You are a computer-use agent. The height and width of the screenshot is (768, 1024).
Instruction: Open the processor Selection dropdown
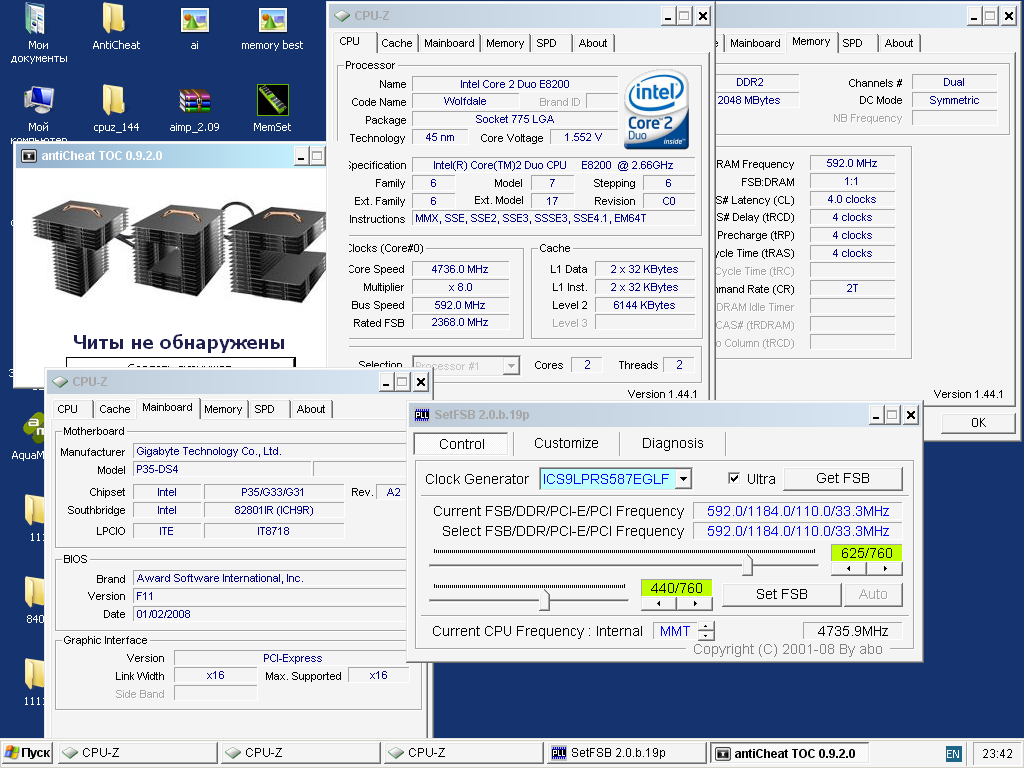tap(511, 366)
